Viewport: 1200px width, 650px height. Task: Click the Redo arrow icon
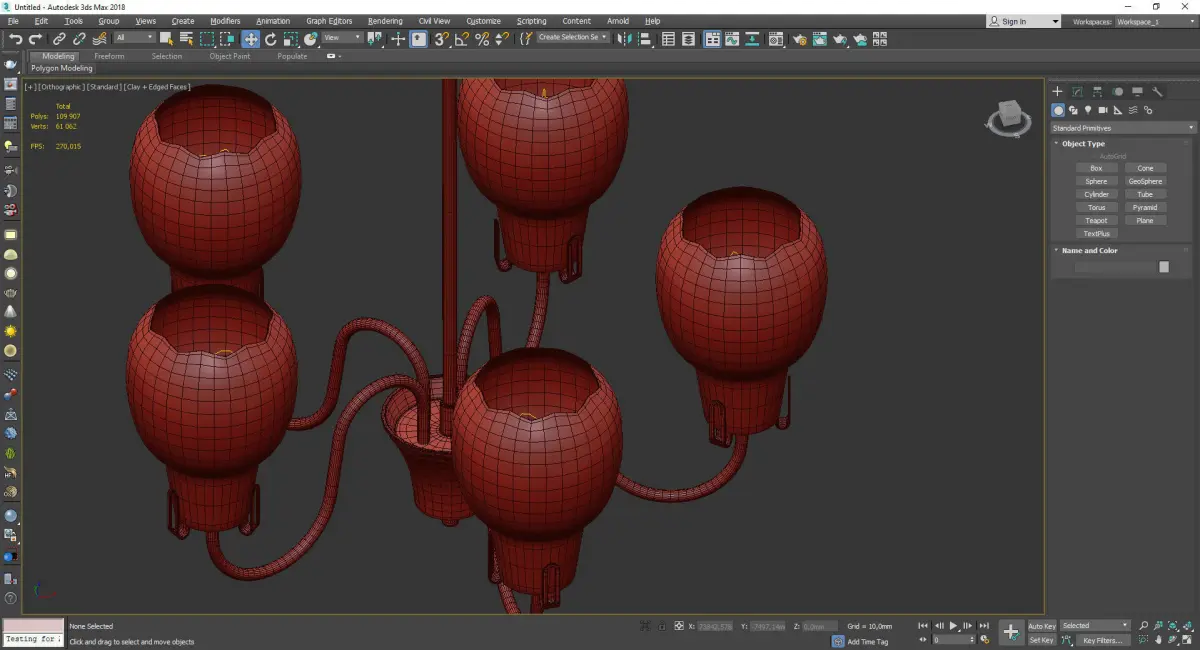coord(35,38)
